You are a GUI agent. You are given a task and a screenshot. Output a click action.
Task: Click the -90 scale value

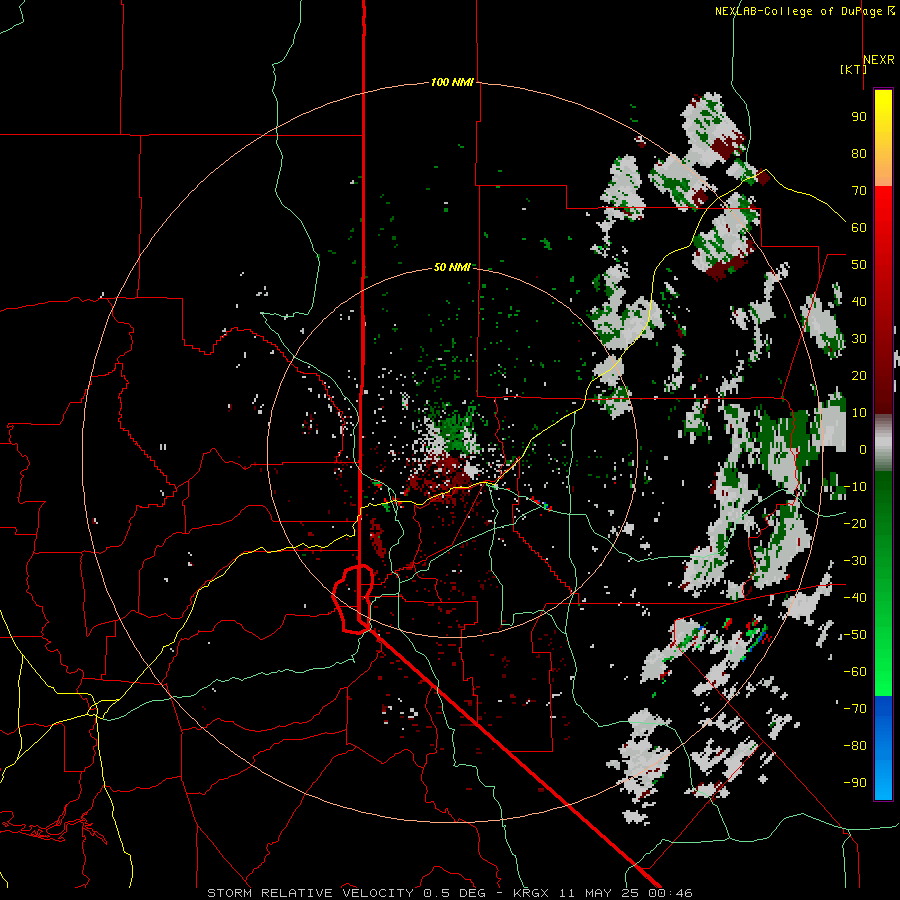[x=855, y=783]
